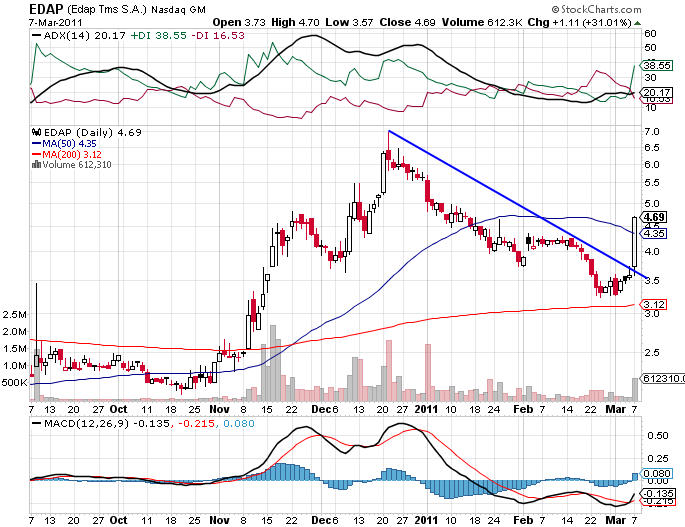Click the Low 3.57 value in header

click(x=349, y=22)
